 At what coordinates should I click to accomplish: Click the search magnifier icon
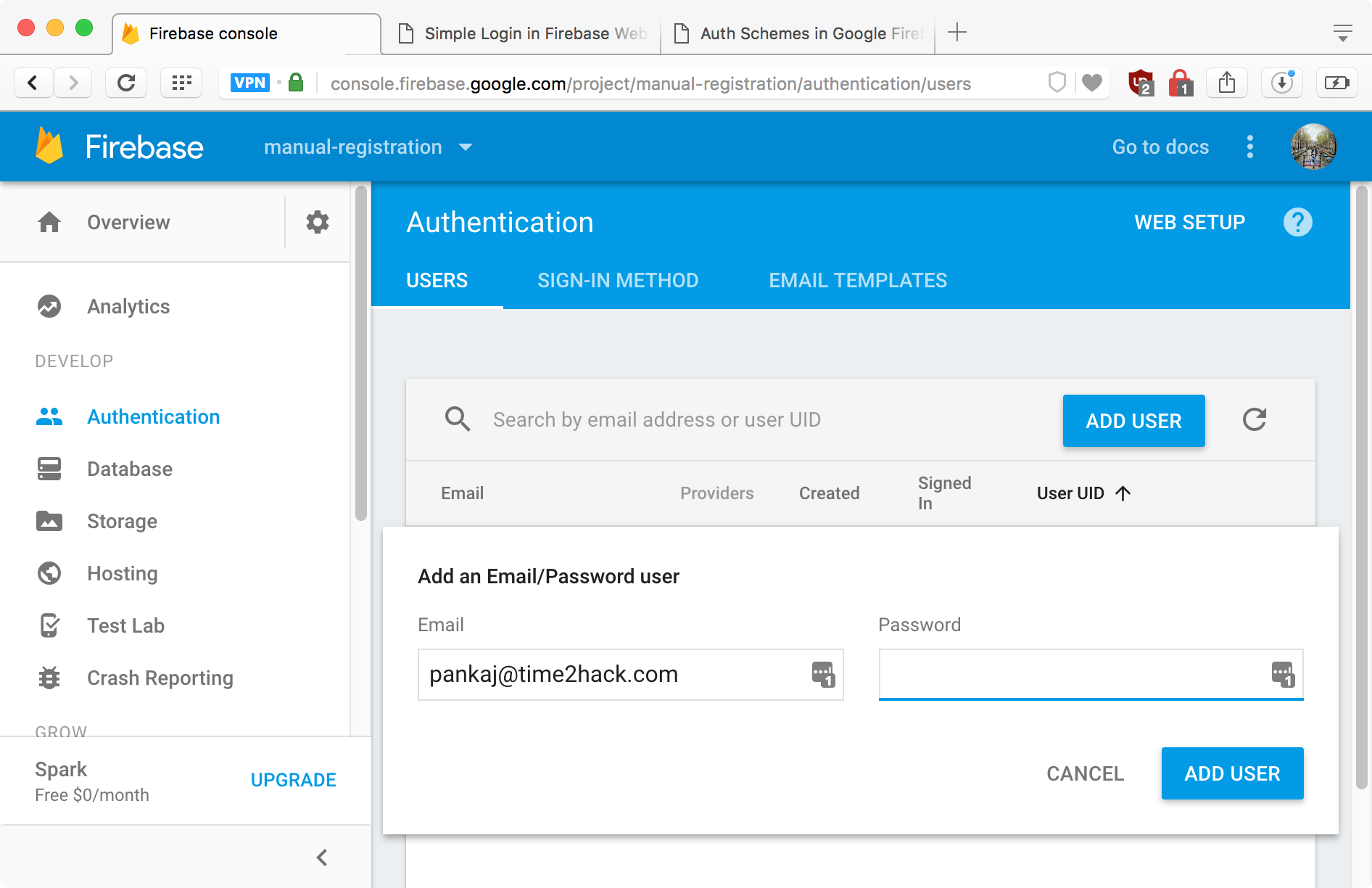point(457,419)
